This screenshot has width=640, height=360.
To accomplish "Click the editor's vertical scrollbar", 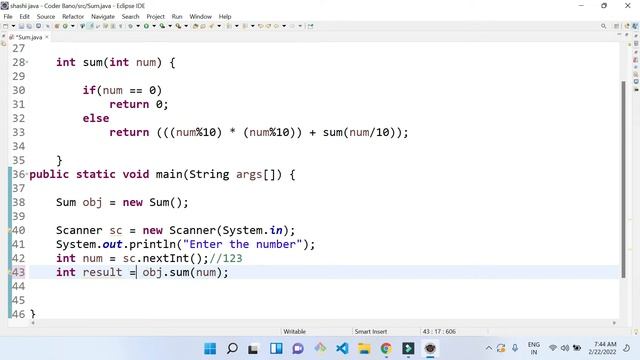I will click(623, 180).
